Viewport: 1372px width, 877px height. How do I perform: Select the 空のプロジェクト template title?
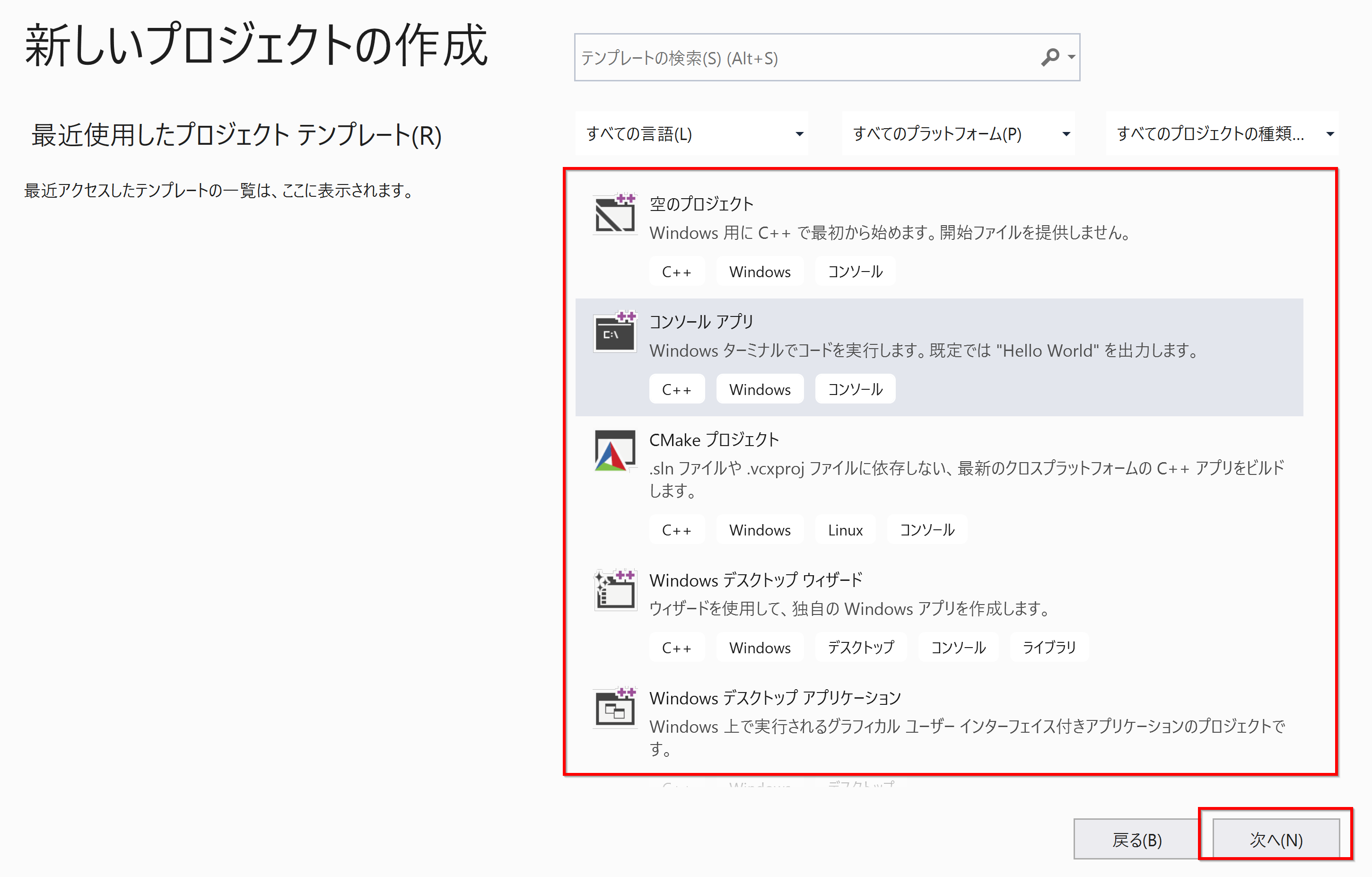(701, 203)
